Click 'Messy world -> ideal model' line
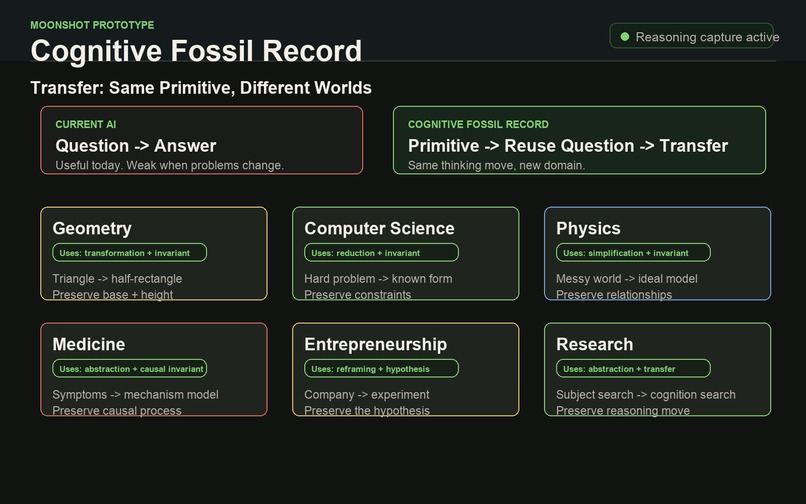This screenshot has height=504, width=806. [627, 279]
